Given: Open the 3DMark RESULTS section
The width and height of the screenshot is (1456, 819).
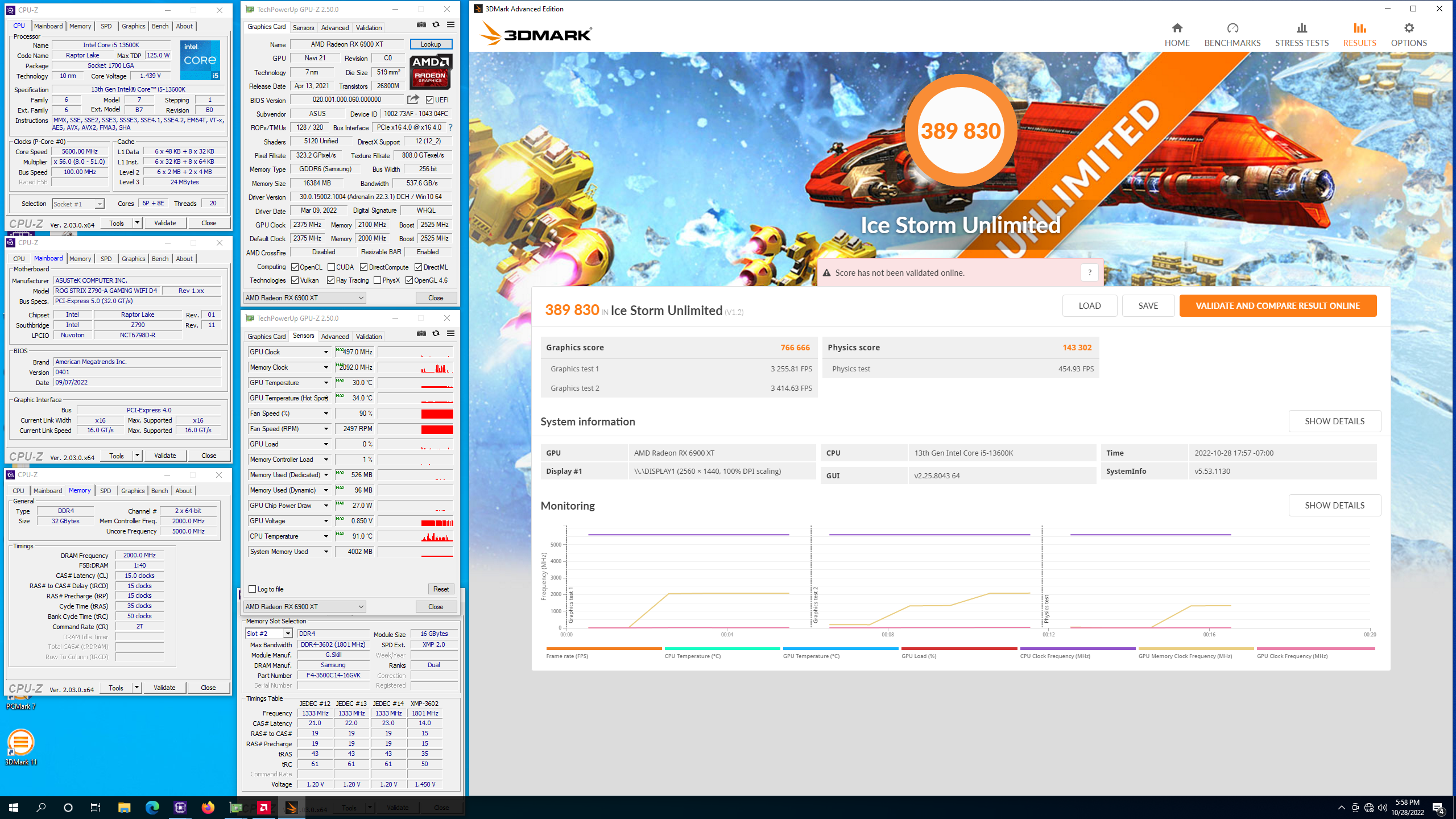Looking at the screenshot, I should pos(1359,35).
